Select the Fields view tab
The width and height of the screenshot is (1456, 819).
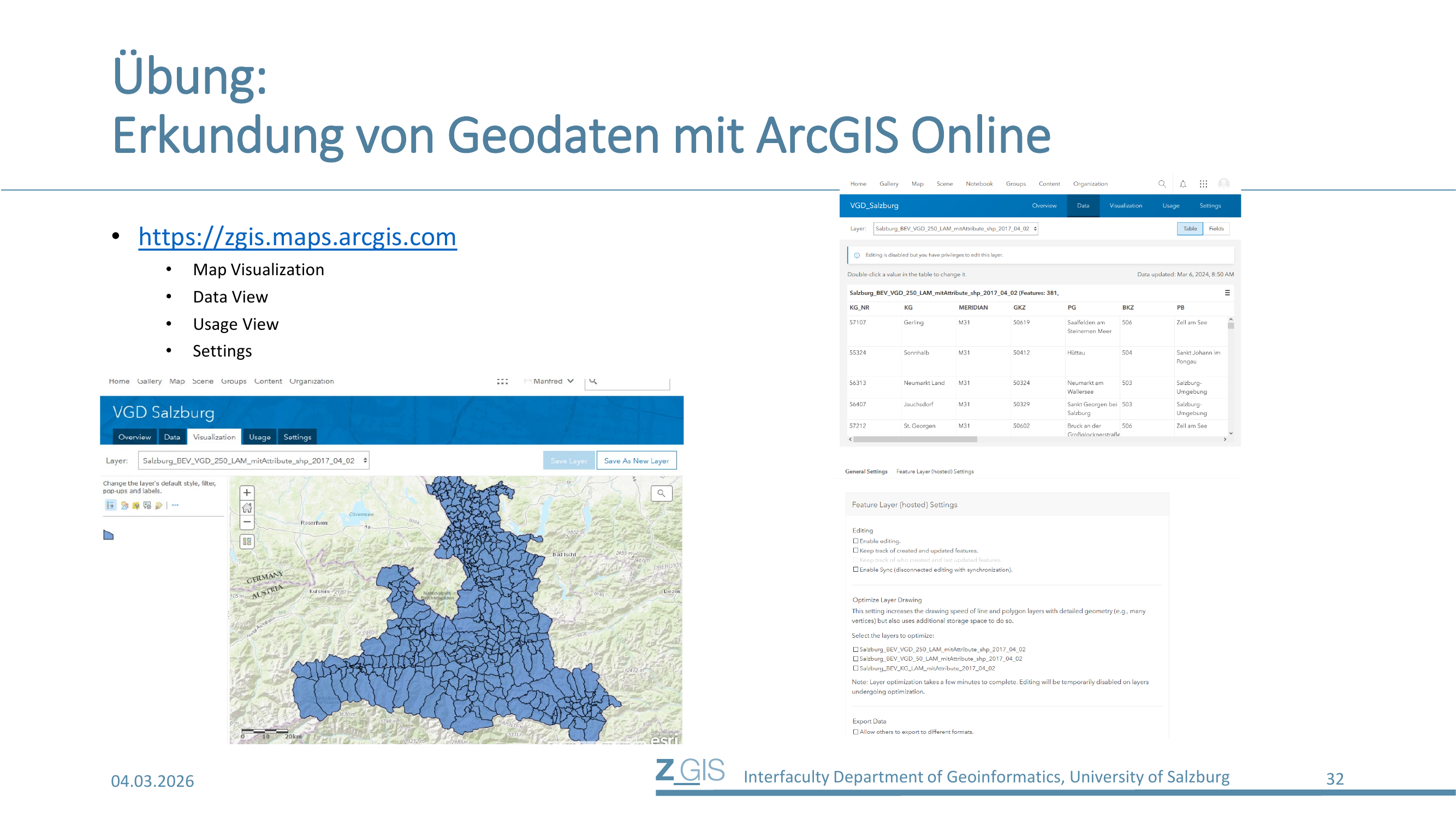coord(1216,228)
